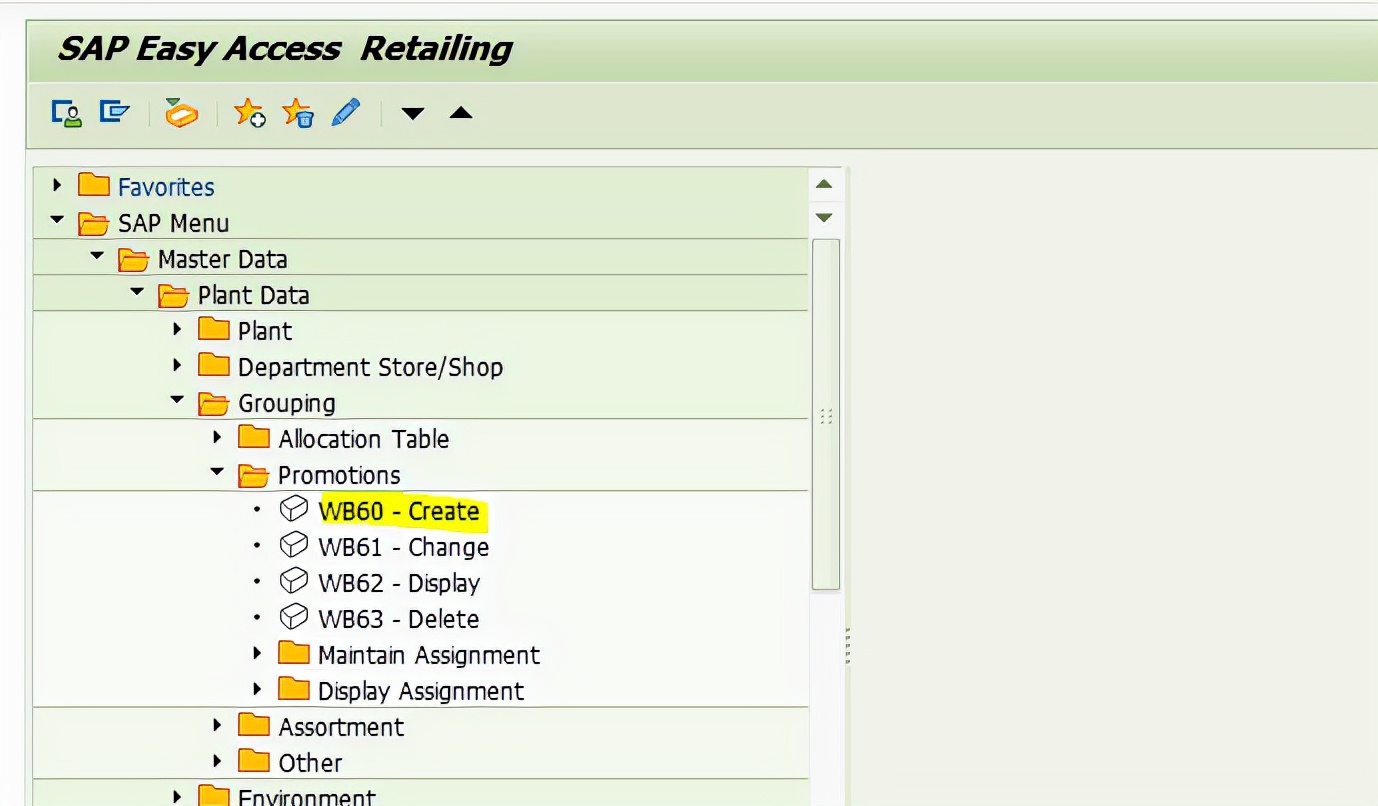
Task: Expand the Maintain Assignment node arrow
Action: 257,653
